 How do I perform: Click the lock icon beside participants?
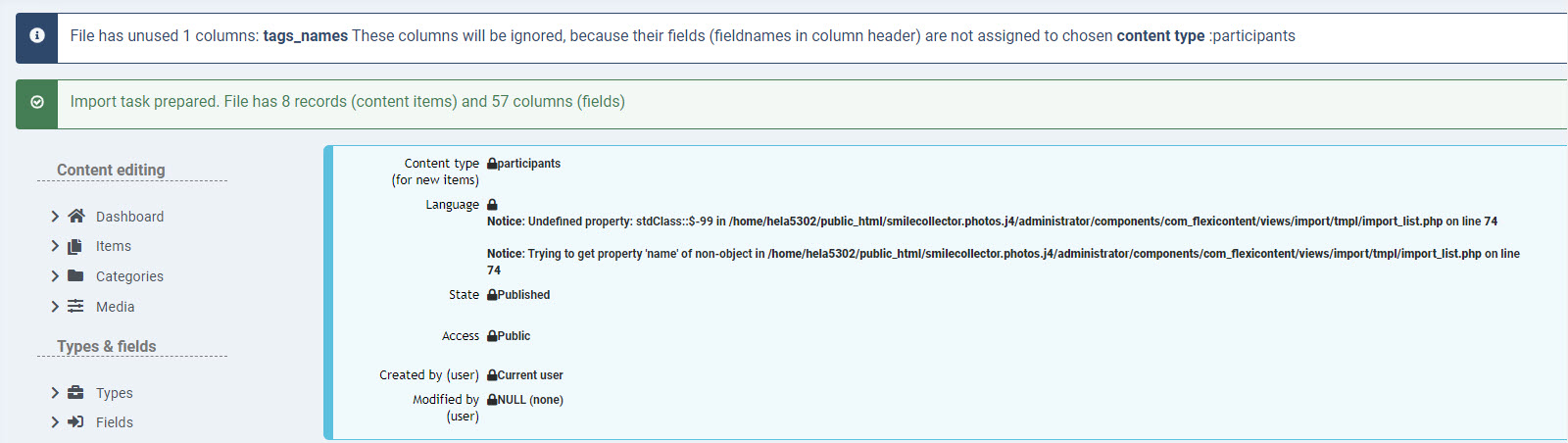pyautogui.click(x=492, y=164)
